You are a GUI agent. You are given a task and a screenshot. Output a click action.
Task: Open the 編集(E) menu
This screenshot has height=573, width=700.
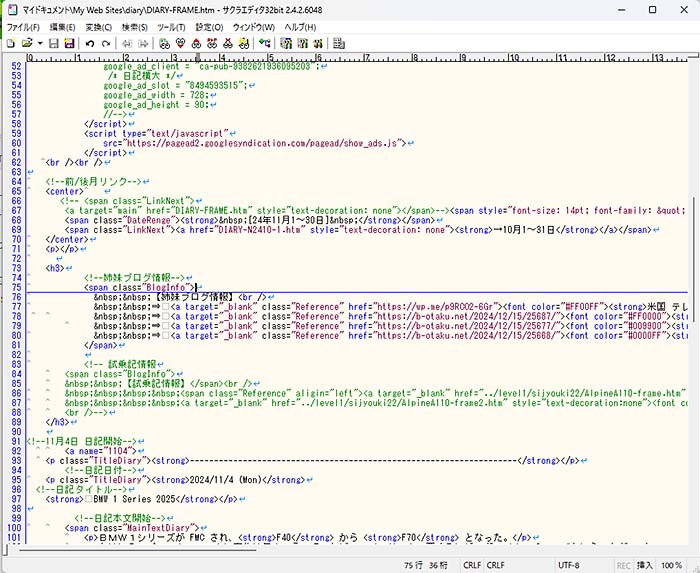(x=62, y=27)
